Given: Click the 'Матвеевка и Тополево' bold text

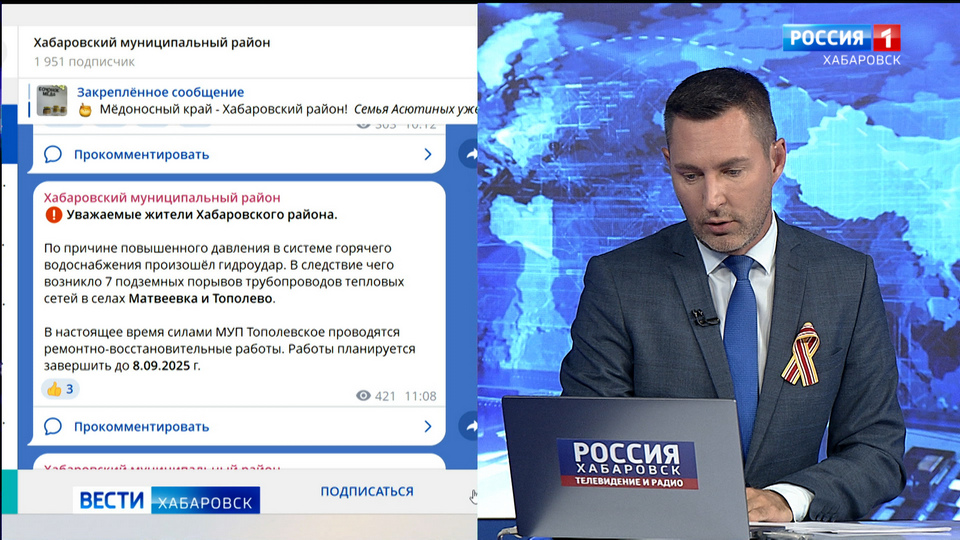Looking at the screenshot, I should click(200, 299).
